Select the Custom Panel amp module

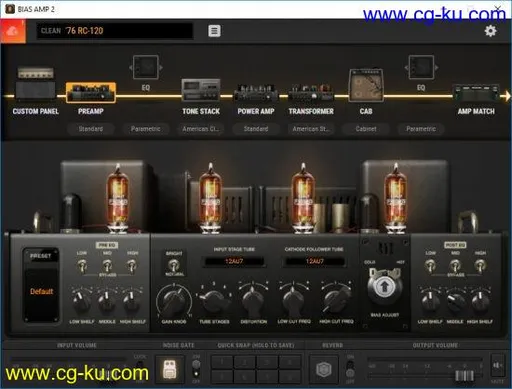pos(36,84)
